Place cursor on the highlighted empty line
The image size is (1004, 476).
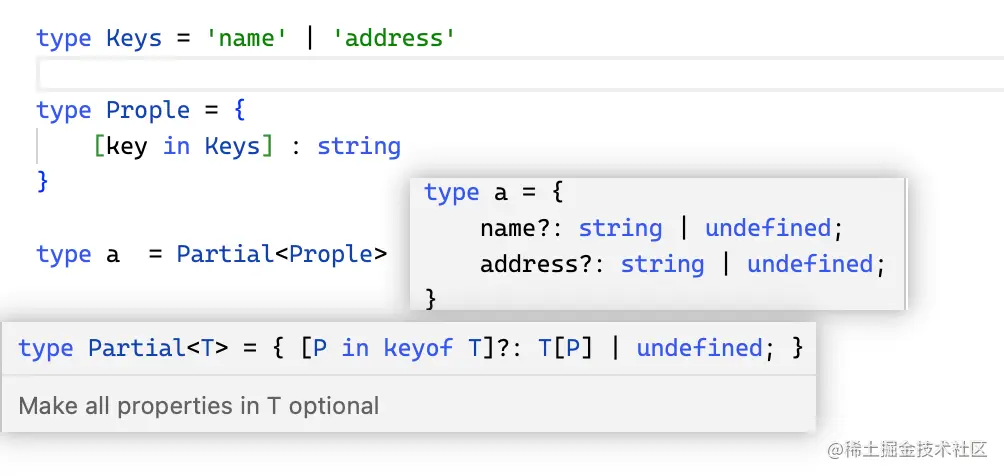point(500,74)
